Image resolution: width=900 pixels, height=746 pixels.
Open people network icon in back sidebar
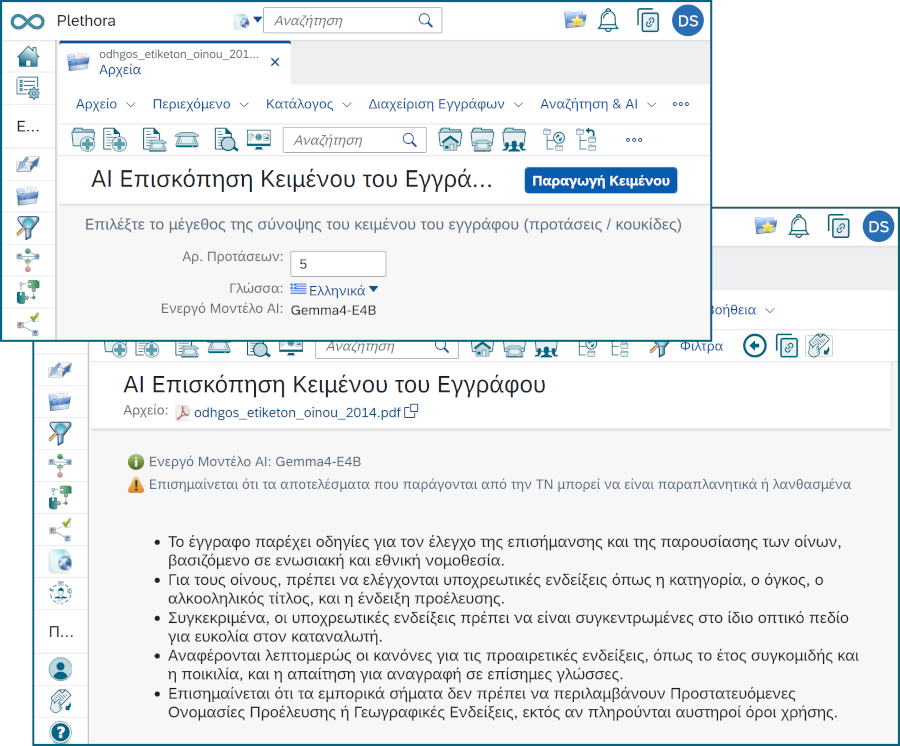click(60, 593)
